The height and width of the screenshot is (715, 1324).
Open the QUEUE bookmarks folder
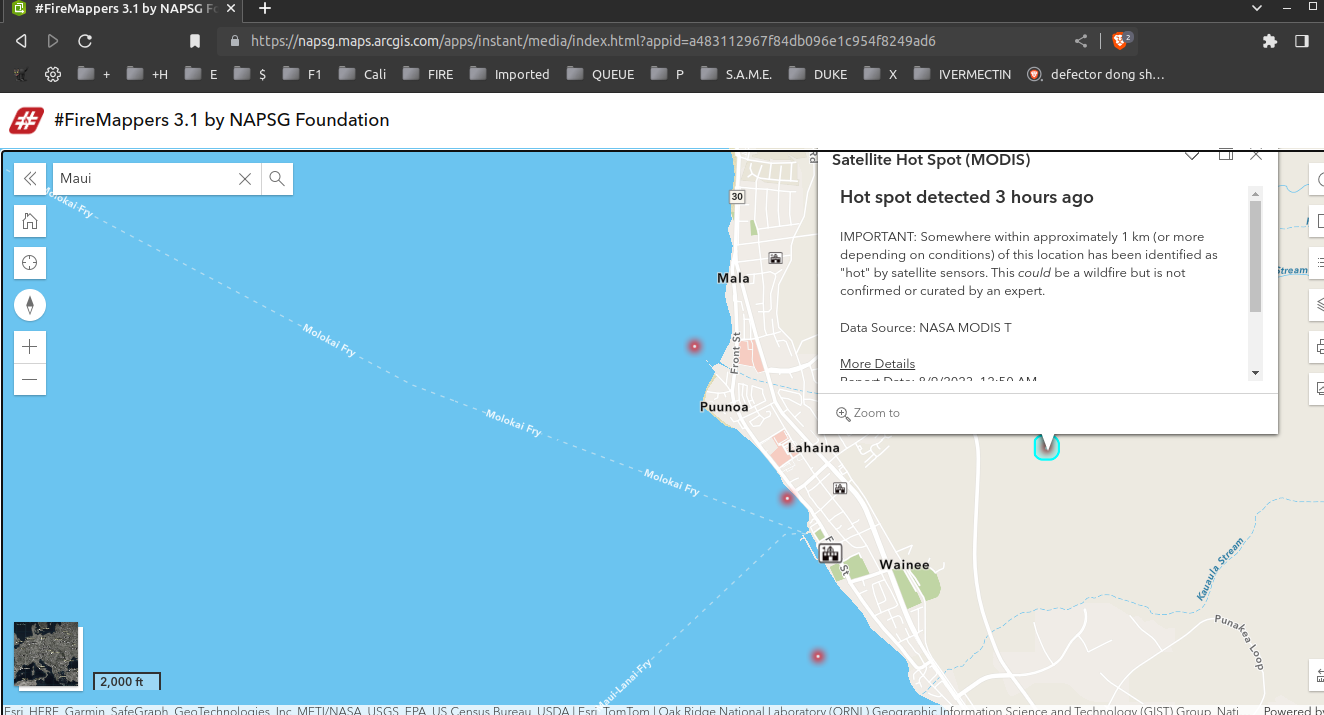point(600,74)
